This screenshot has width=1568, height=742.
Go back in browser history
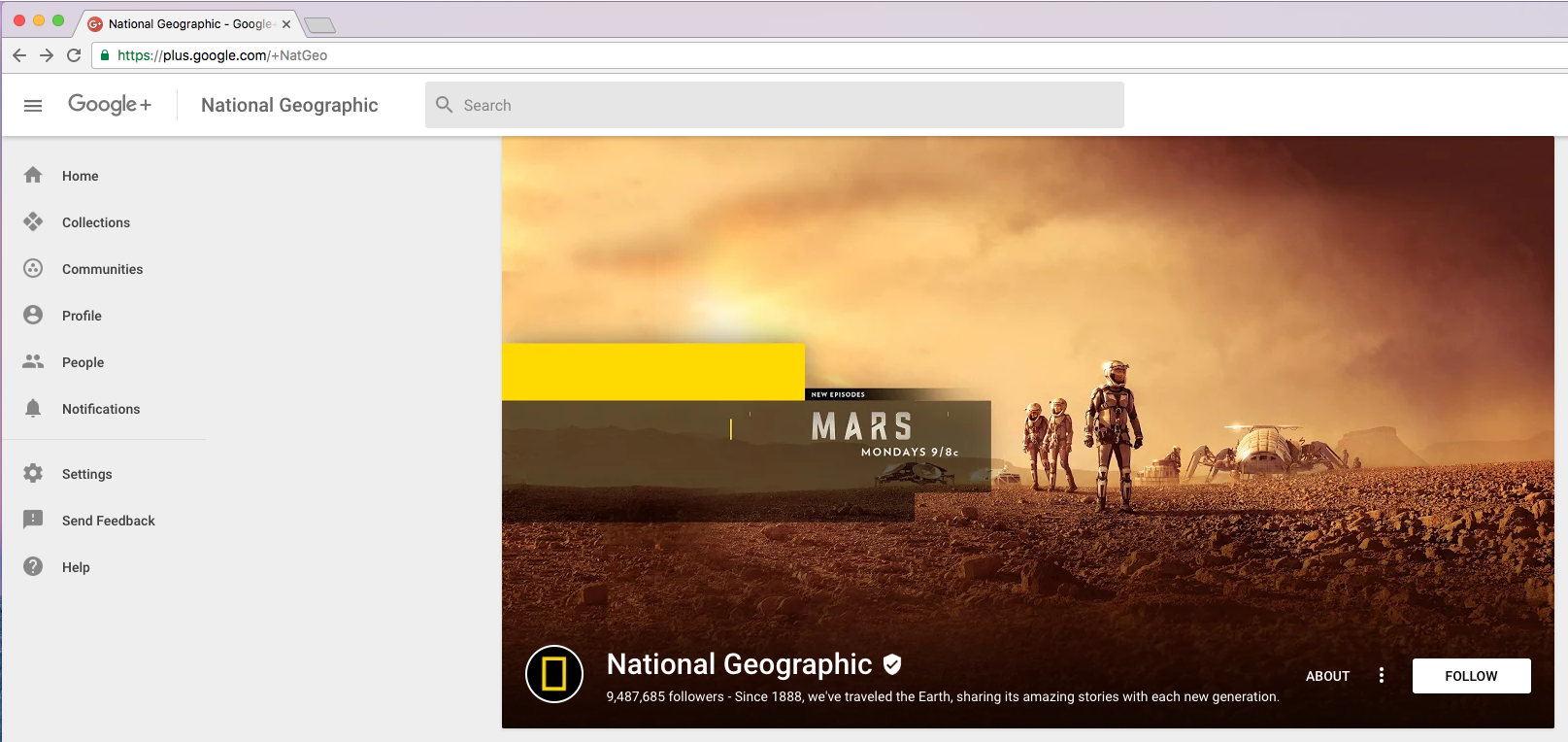coord(19,55)
